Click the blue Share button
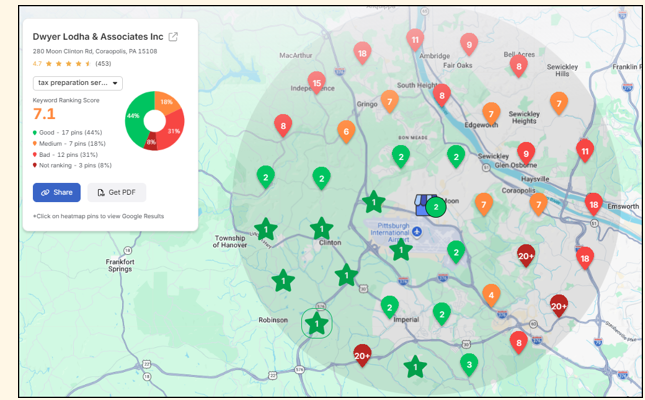Image resolution: width=645 pixels, height=400 pixels. pyautogui.click(x=57, y=192)
